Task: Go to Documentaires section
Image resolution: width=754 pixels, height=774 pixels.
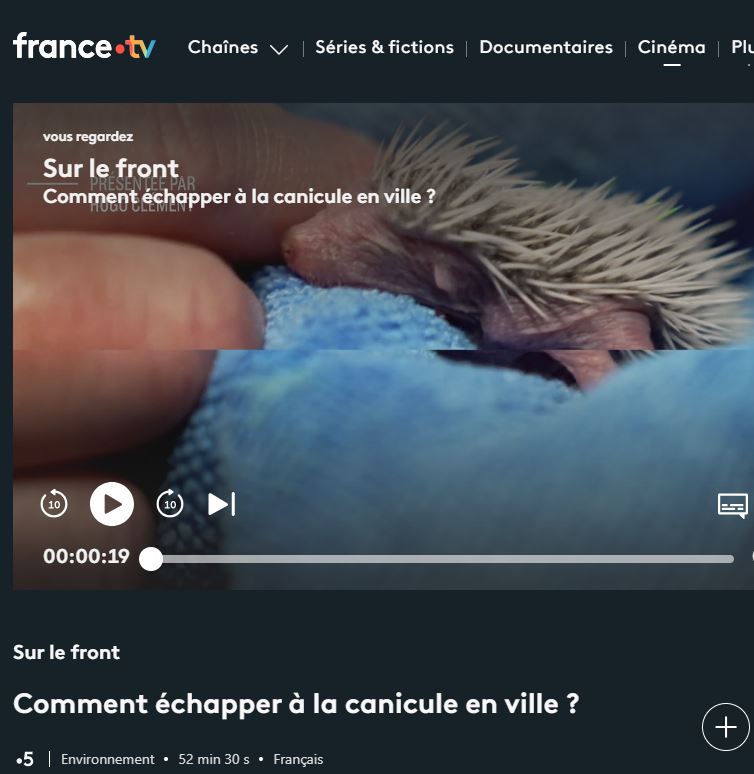Action: tap(546, 47)
